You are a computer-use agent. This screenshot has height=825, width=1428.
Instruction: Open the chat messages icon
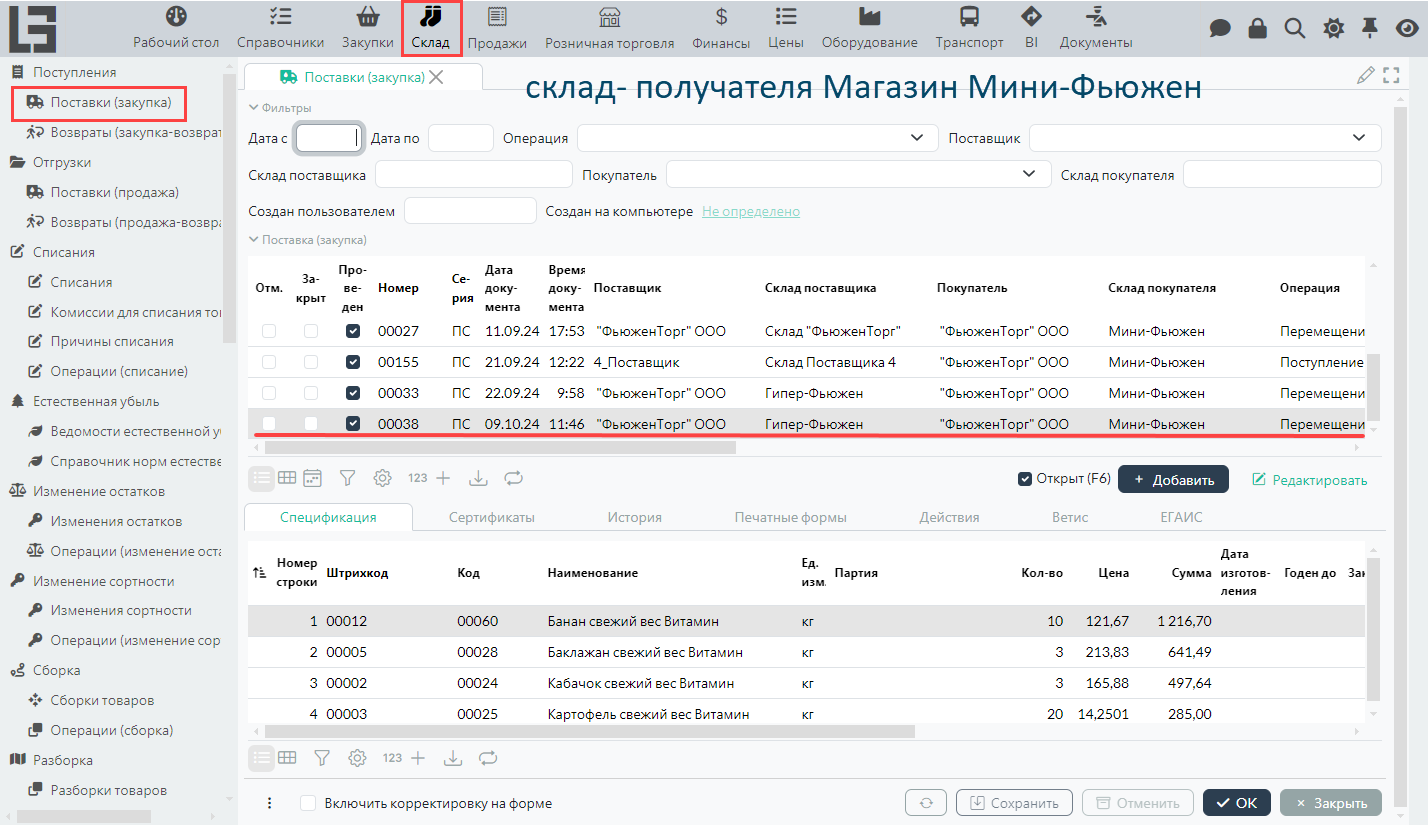point(1220,28)
